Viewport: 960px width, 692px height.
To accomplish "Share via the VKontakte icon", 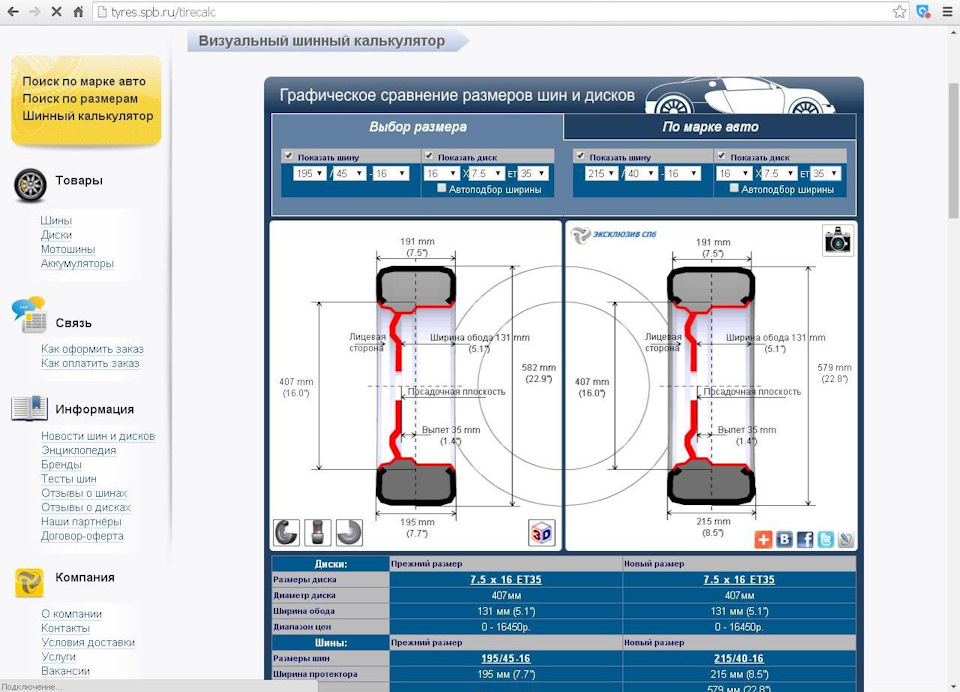I will [x=784, y=539].
